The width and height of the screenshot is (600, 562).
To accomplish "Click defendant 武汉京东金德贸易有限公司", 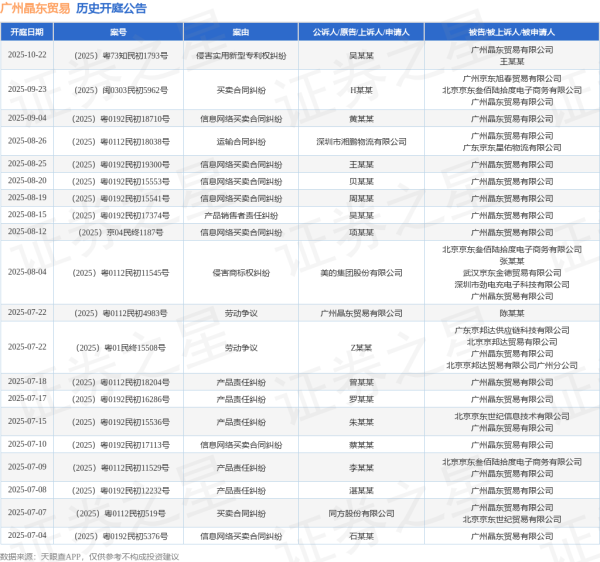I will click(512, 272).
